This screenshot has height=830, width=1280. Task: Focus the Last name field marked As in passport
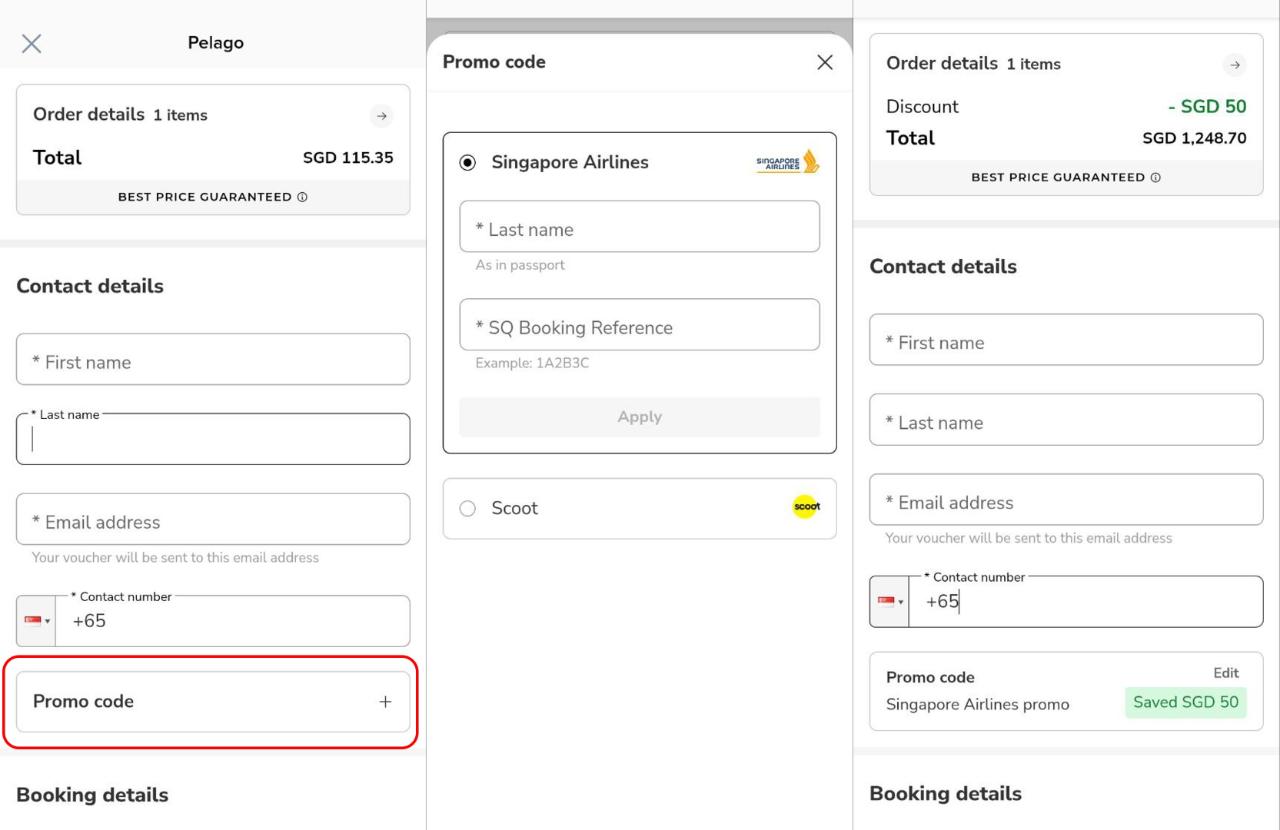pos(639,228)
